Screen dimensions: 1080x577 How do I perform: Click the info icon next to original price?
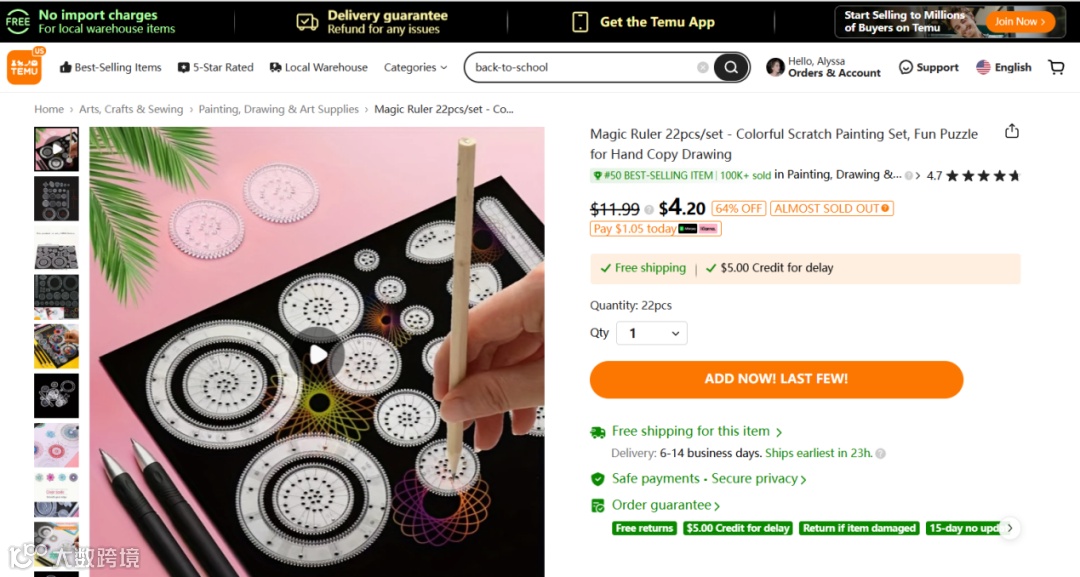pyautogui.click(x=649, y=210)
